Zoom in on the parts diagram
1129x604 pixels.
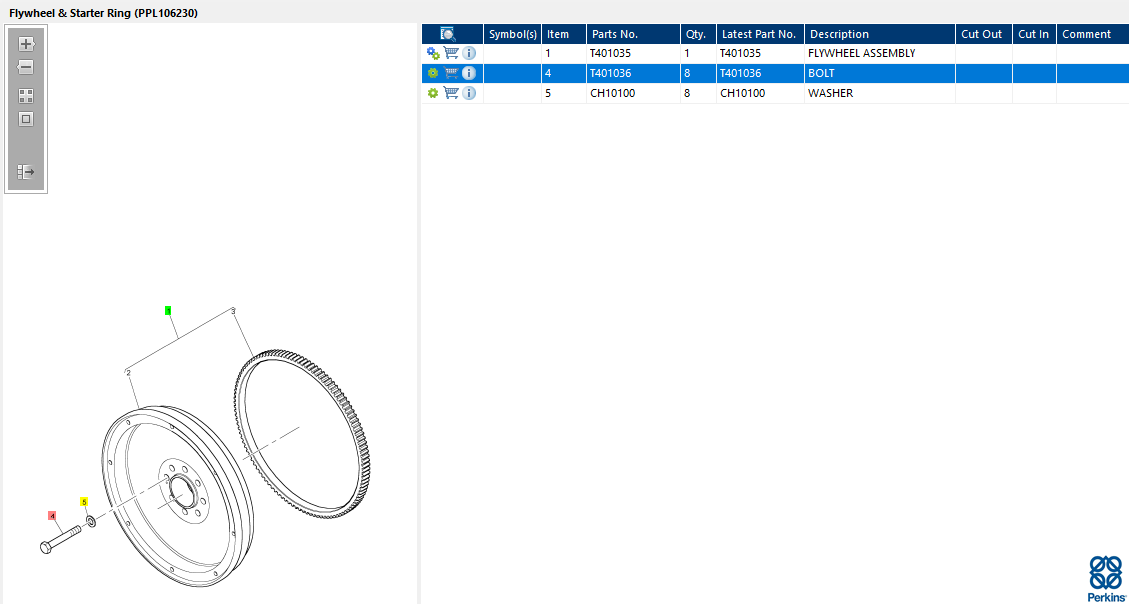click(x=26, y=44)
